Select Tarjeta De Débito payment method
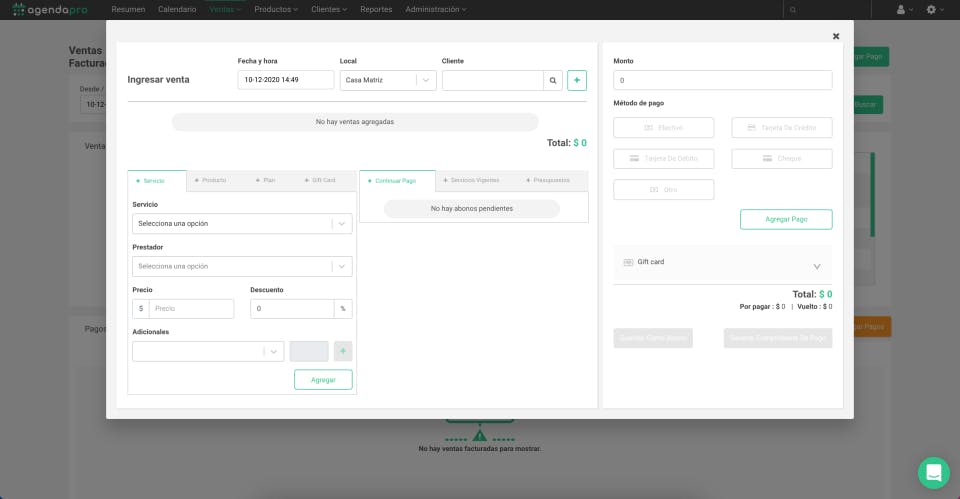The width and height of the screenshot is (960, 499). click(x=664, y=159)
